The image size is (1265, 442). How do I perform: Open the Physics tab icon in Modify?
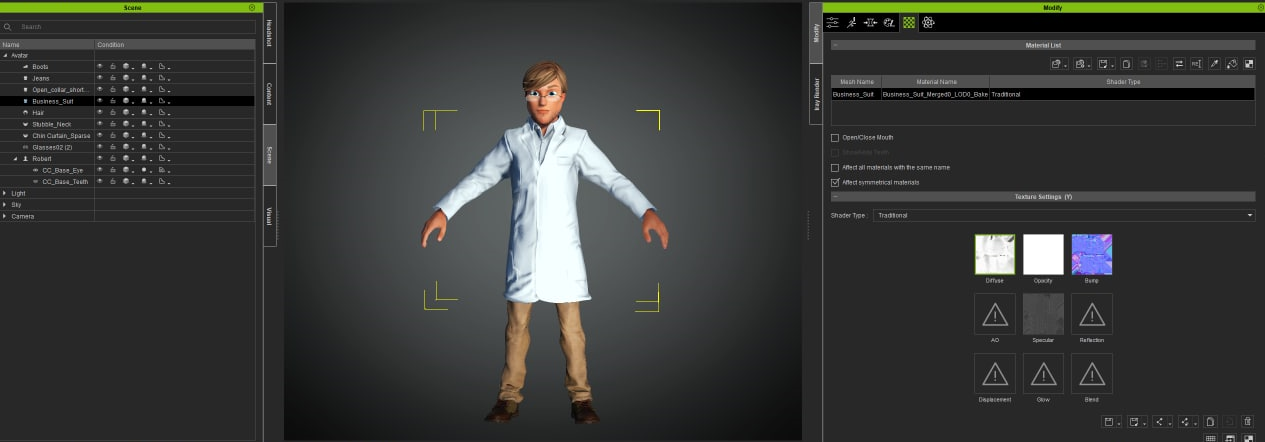click(890, 22)
